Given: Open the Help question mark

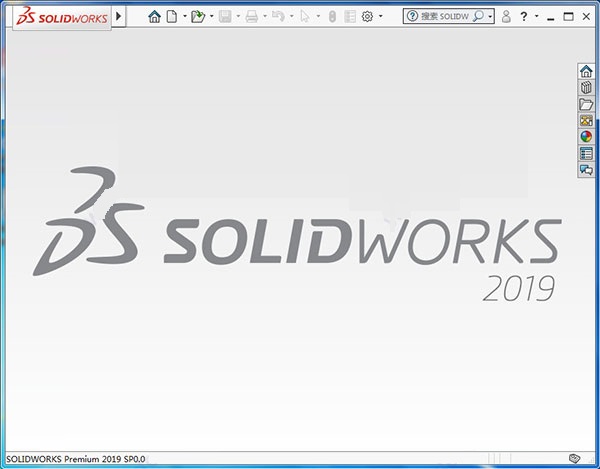Looking at the screenshot, I should click(x=524, y=16).
